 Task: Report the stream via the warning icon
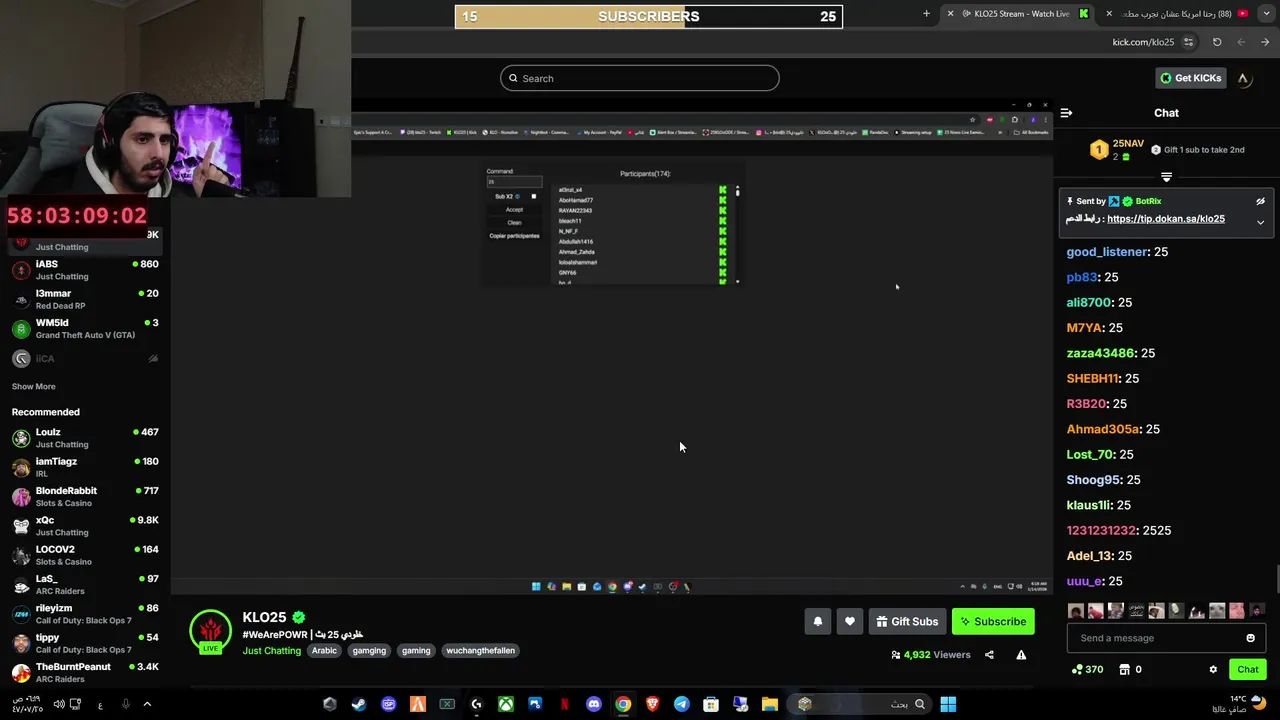tap(1021, 655)
